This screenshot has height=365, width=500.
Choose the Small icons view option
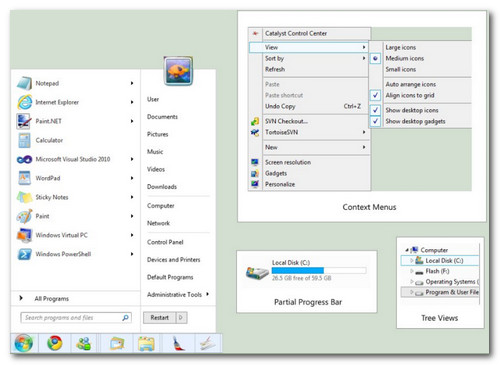point(400,69)
